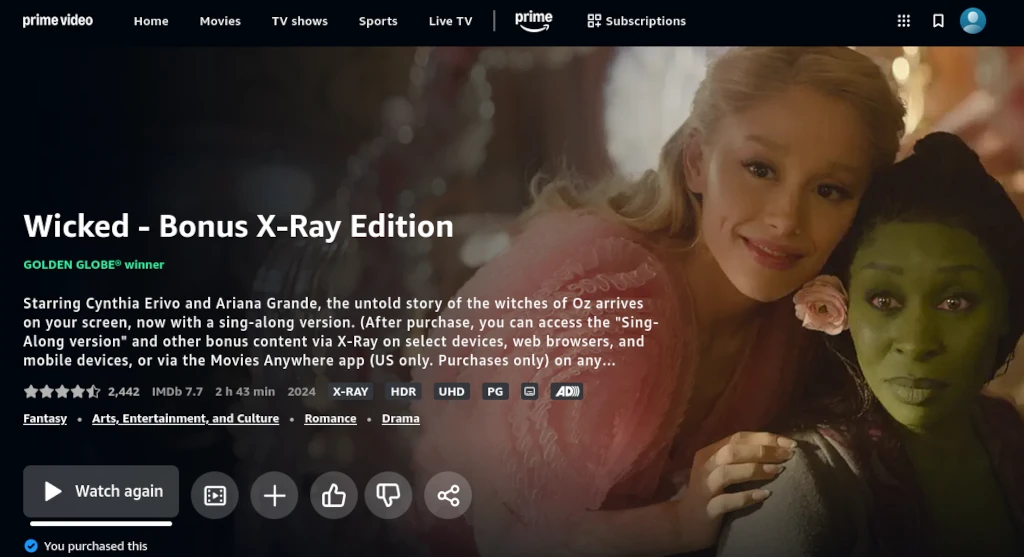The image size is (1024, 557).
Task: Share the title using the share icon
Action: (448, 496)
